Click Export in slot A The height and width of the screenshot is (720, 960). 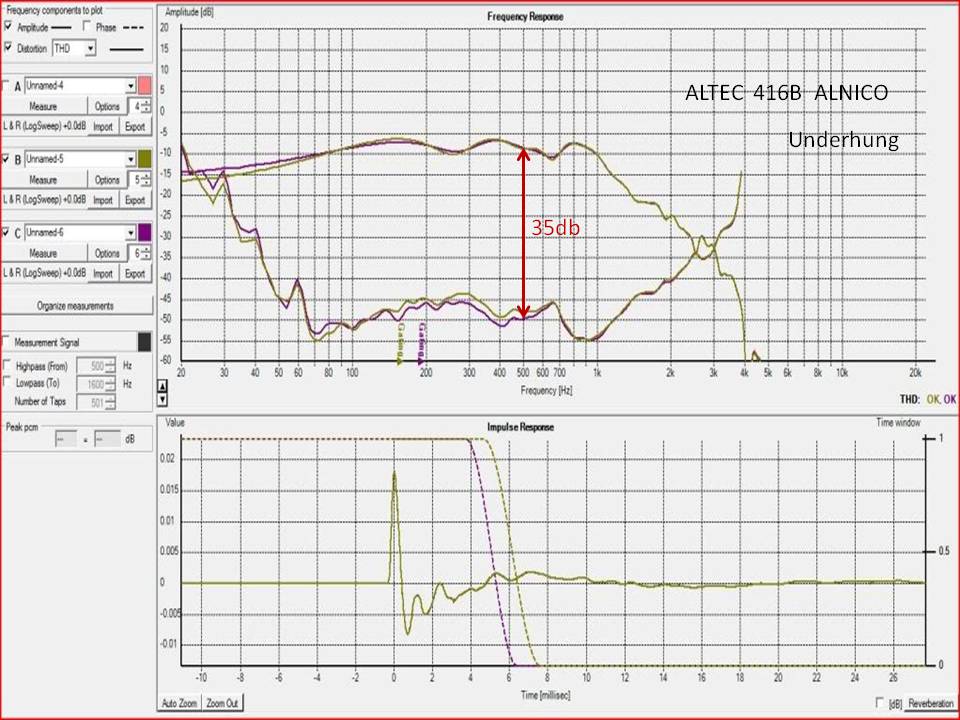[135, 127]
